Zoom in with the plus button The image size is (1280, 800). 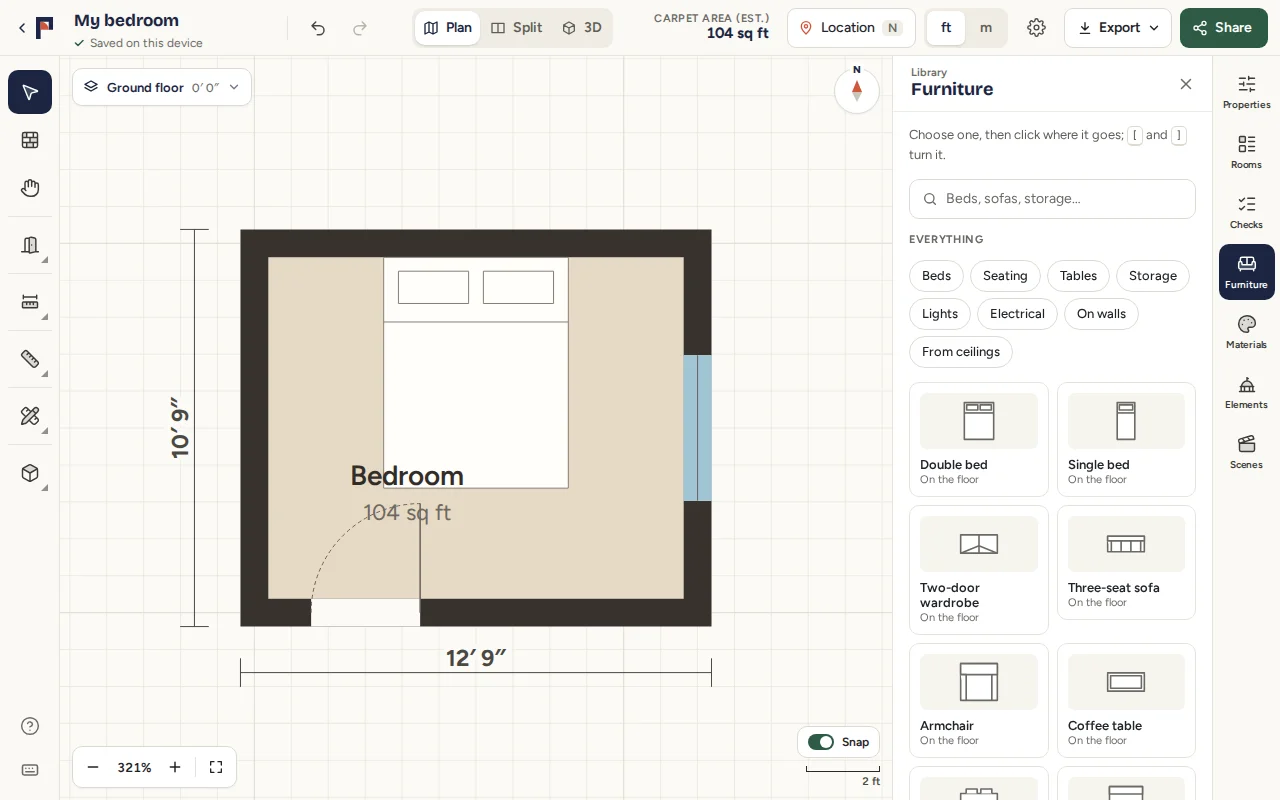point(175,767)
